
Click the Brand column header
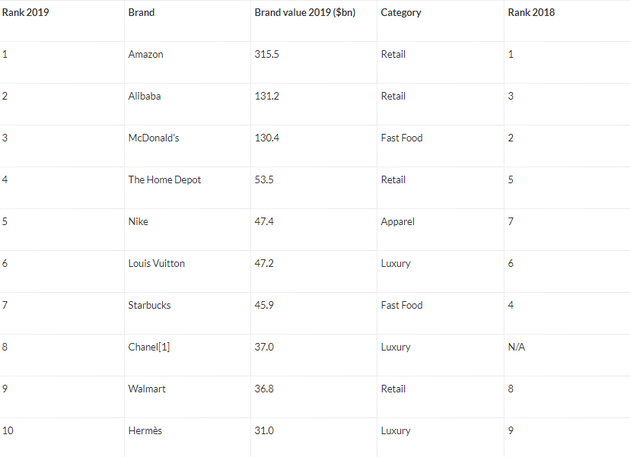(x=141, y=13)
